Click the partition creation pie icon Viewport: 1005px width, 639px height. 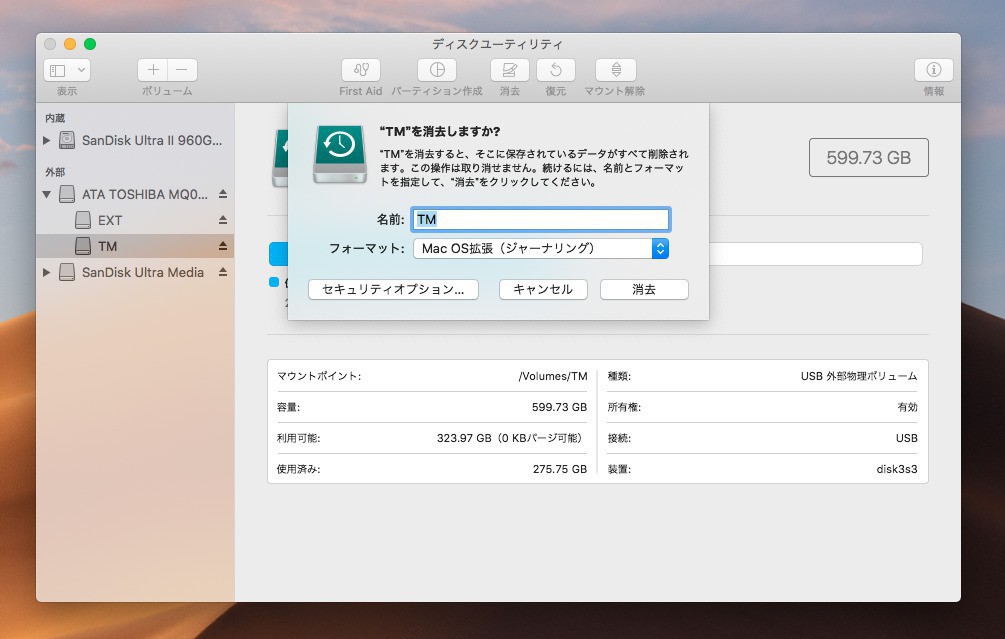click(x=436, y=70)
